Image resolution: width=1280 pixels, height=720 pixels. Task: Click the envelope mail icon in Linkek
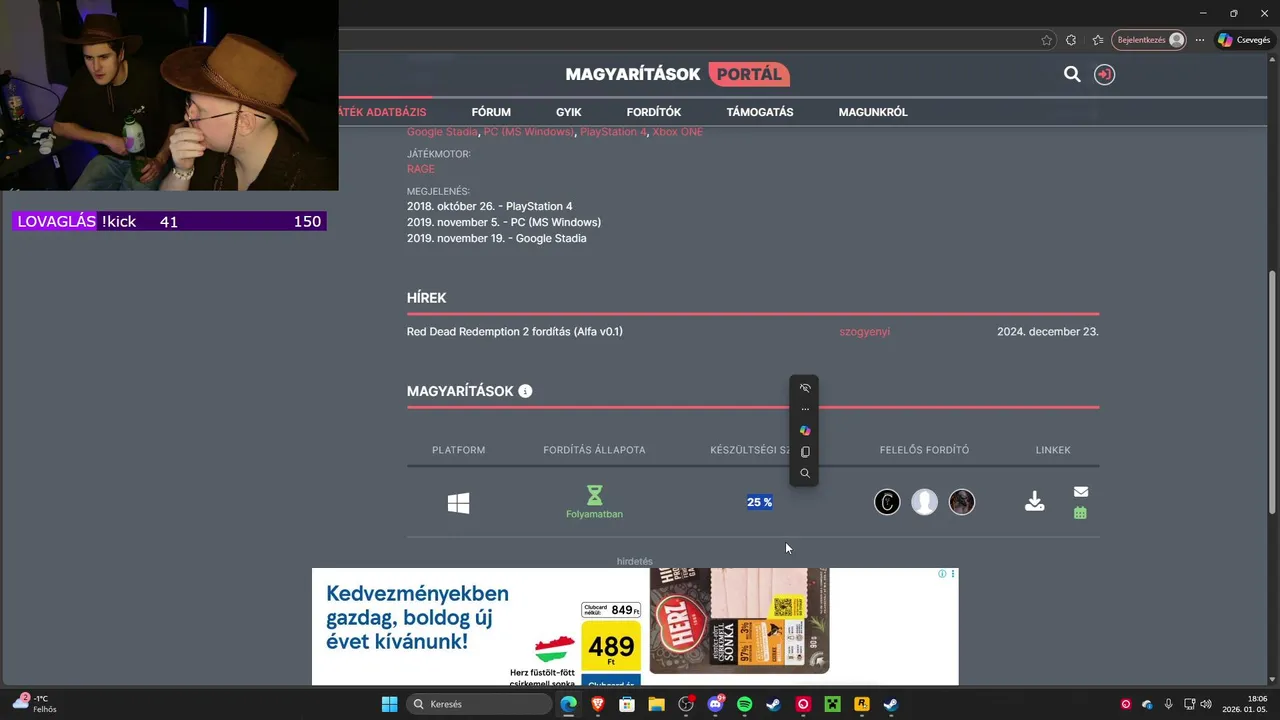point(1081,492)
